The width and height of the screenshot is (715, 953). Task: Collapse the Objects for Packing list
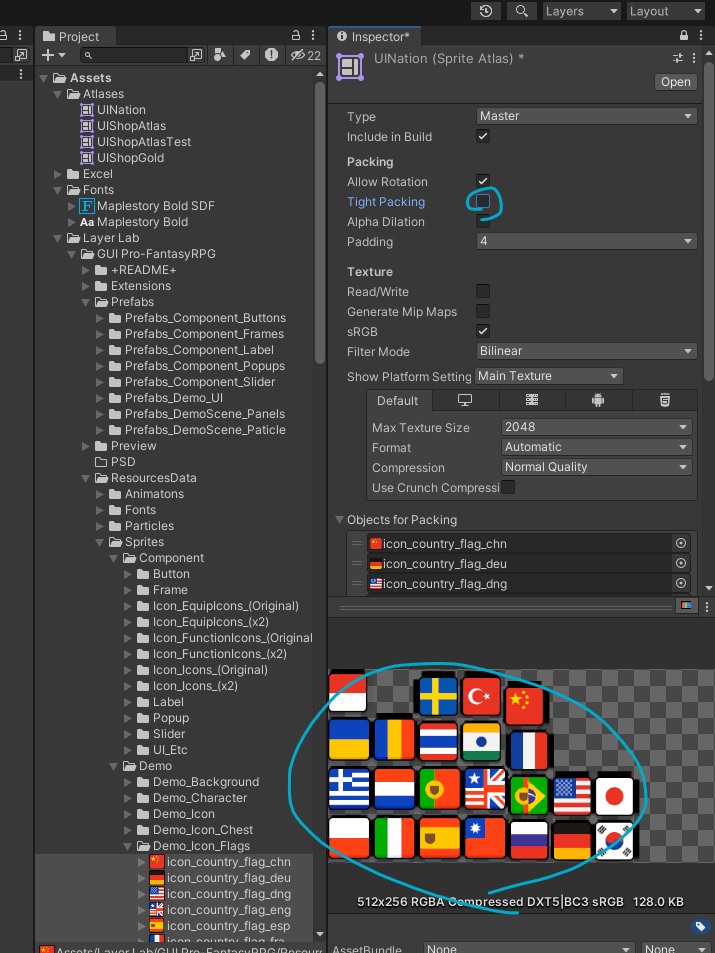[x=339, y=520]
